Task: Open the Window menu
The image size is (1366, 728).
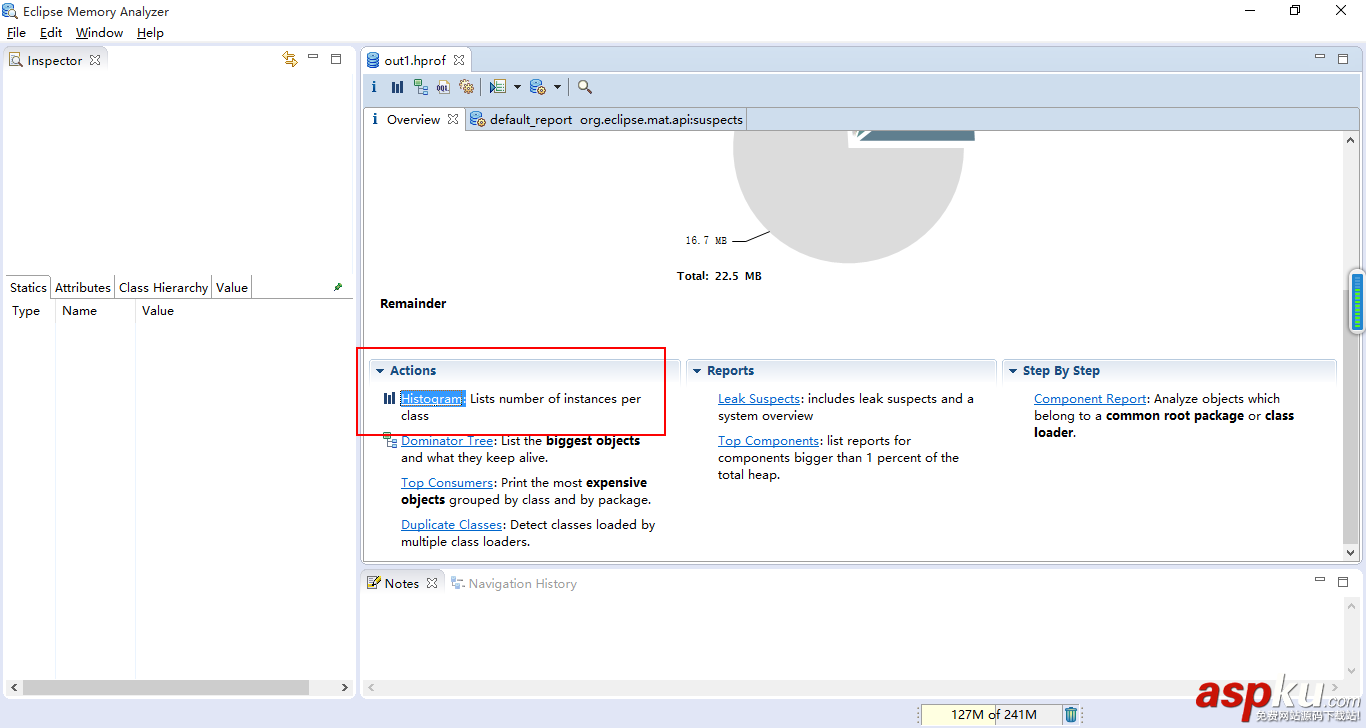Action: pos(99,33)
